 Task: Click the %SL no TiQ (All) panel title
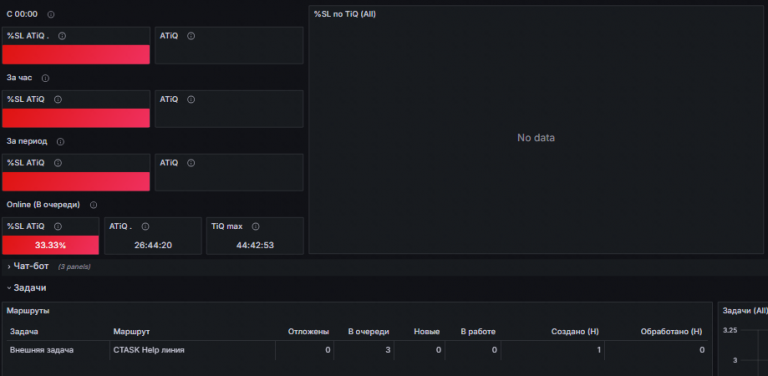point(345,14)
